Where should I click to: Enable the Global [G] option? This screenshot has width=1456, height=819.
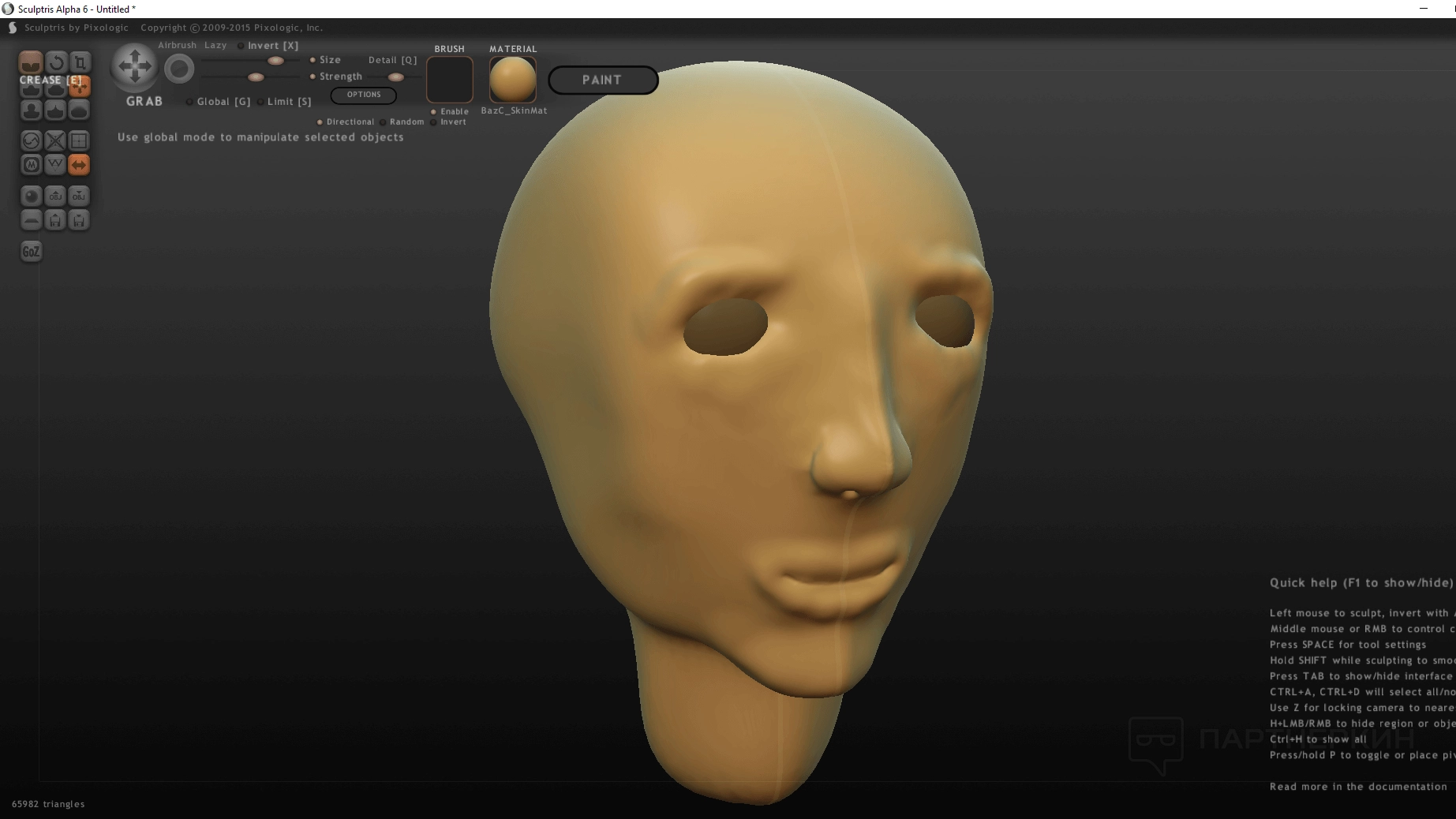tap(189, 102)
